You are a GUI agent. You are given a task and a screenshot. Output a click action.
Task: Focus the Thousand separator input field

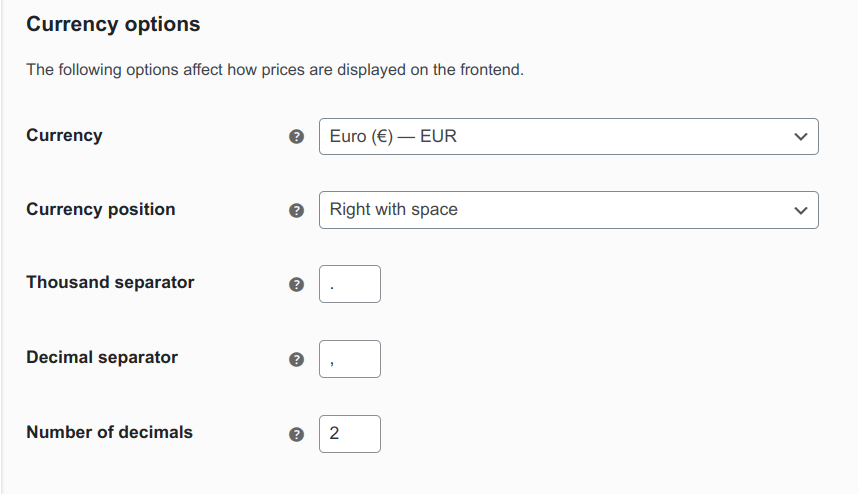coord(350,284)
